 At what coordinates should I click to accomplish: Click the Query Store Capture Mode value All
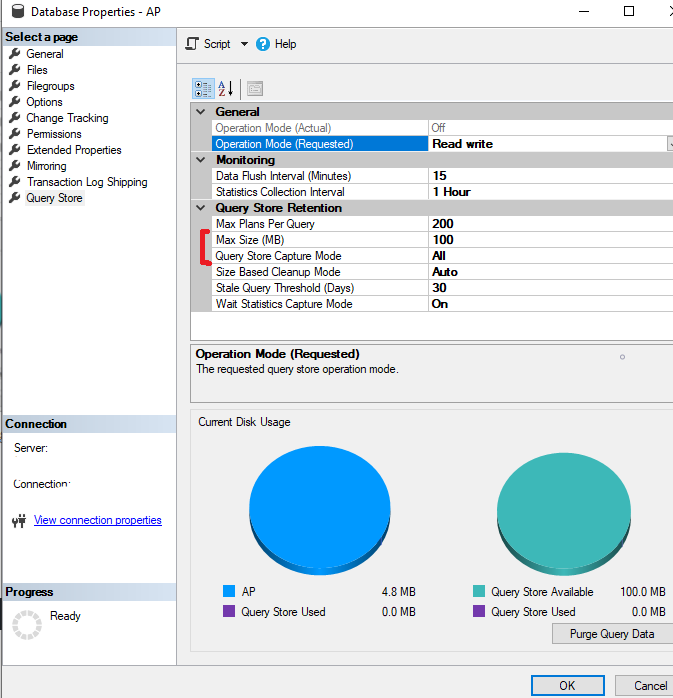(x=551, y=256)
